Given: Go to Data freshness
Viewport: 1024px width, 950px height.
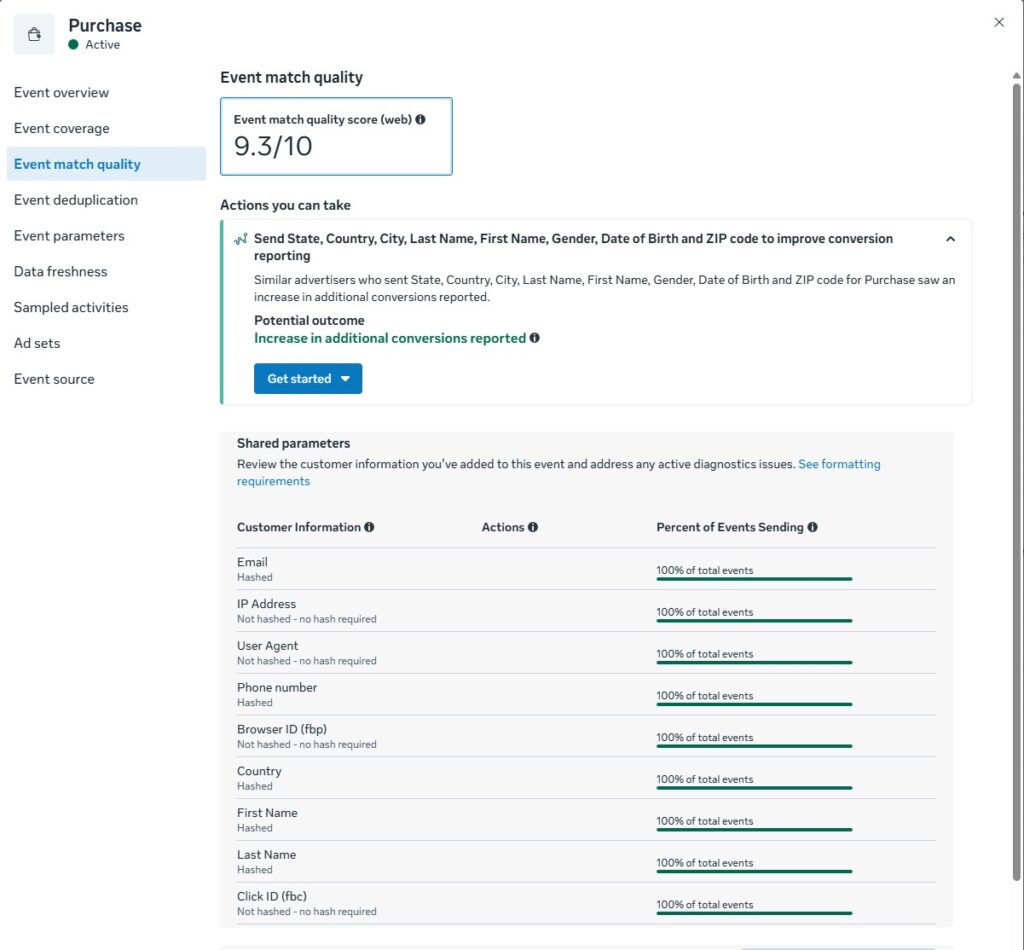Looking at the screenshot, I should click(61, 272).
